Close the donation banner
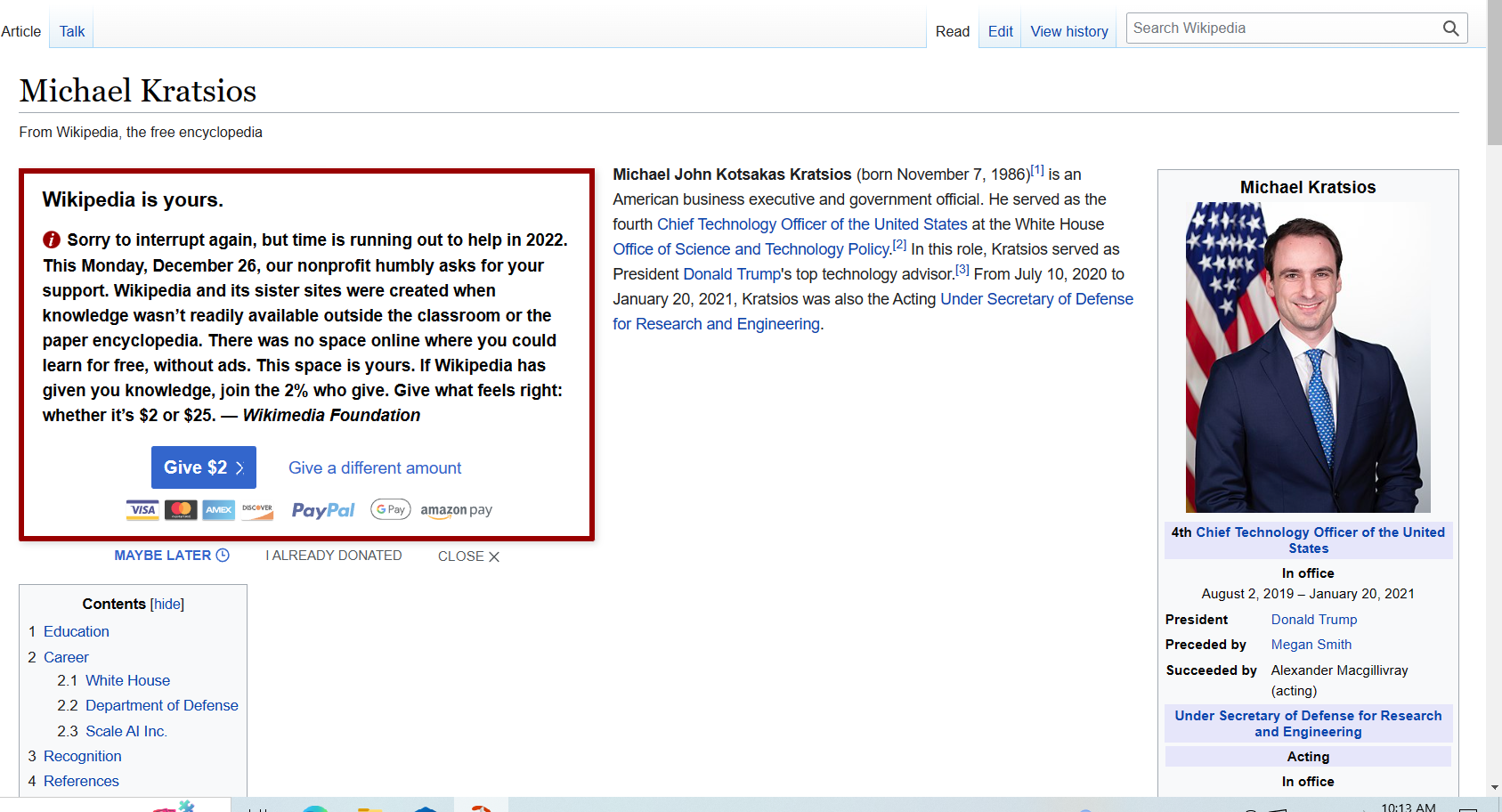 point(468,556)
